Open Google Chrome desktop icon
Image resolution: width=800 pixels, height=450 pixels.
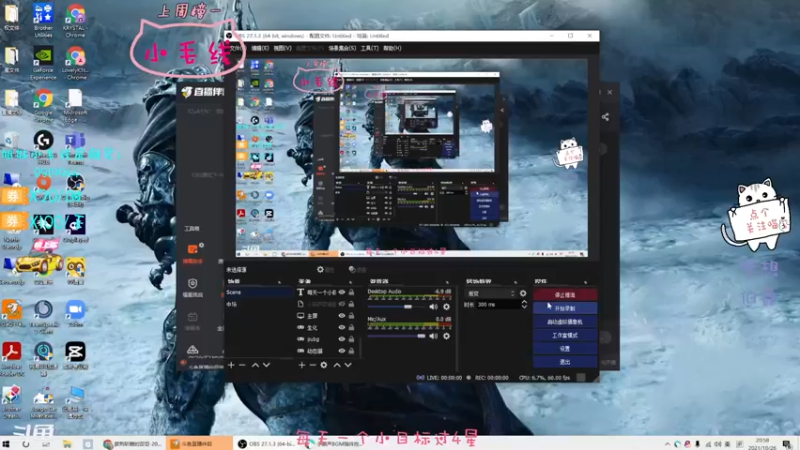pos(43,106)
